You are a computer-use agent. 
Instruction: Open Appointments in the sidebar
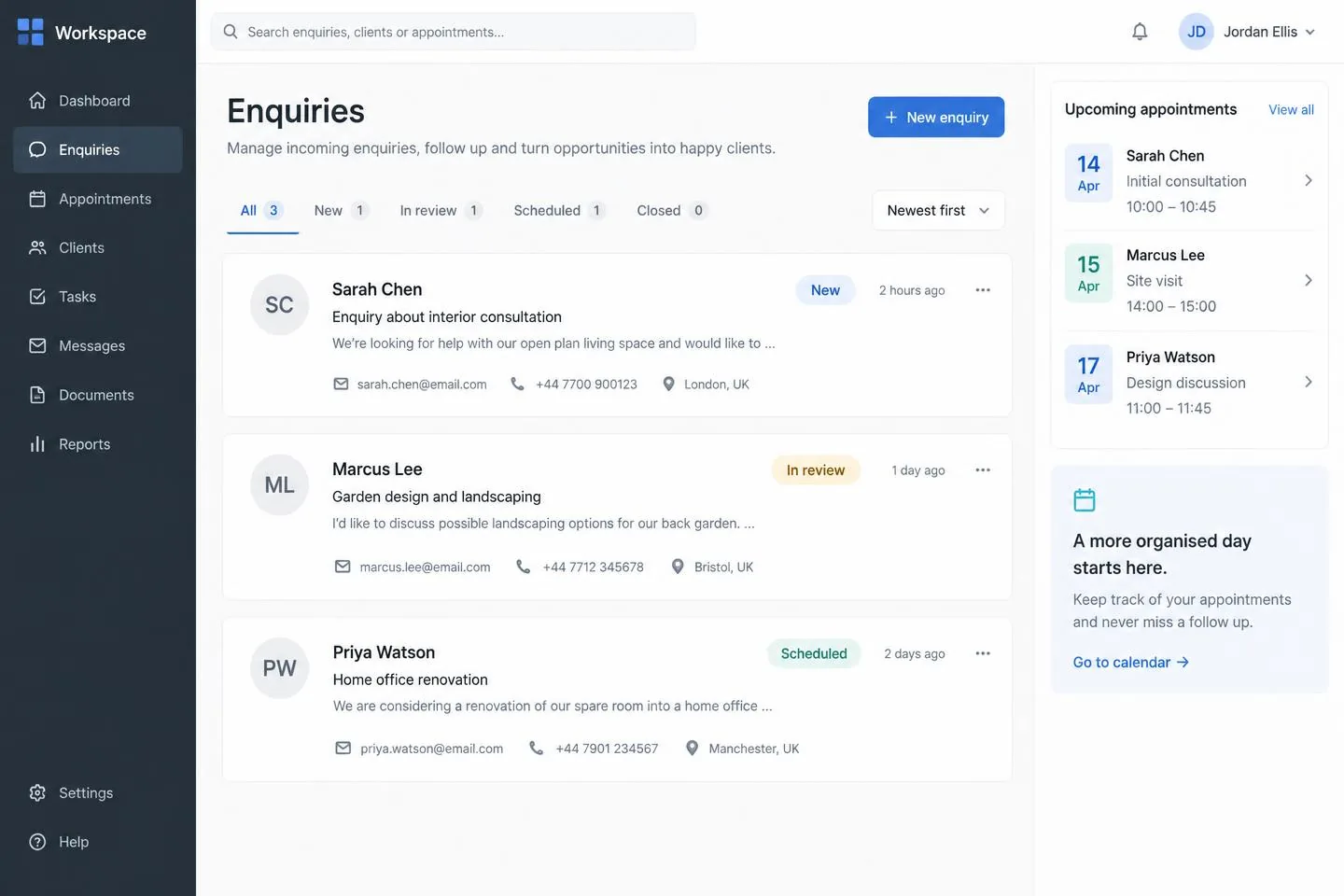[98, 199]
